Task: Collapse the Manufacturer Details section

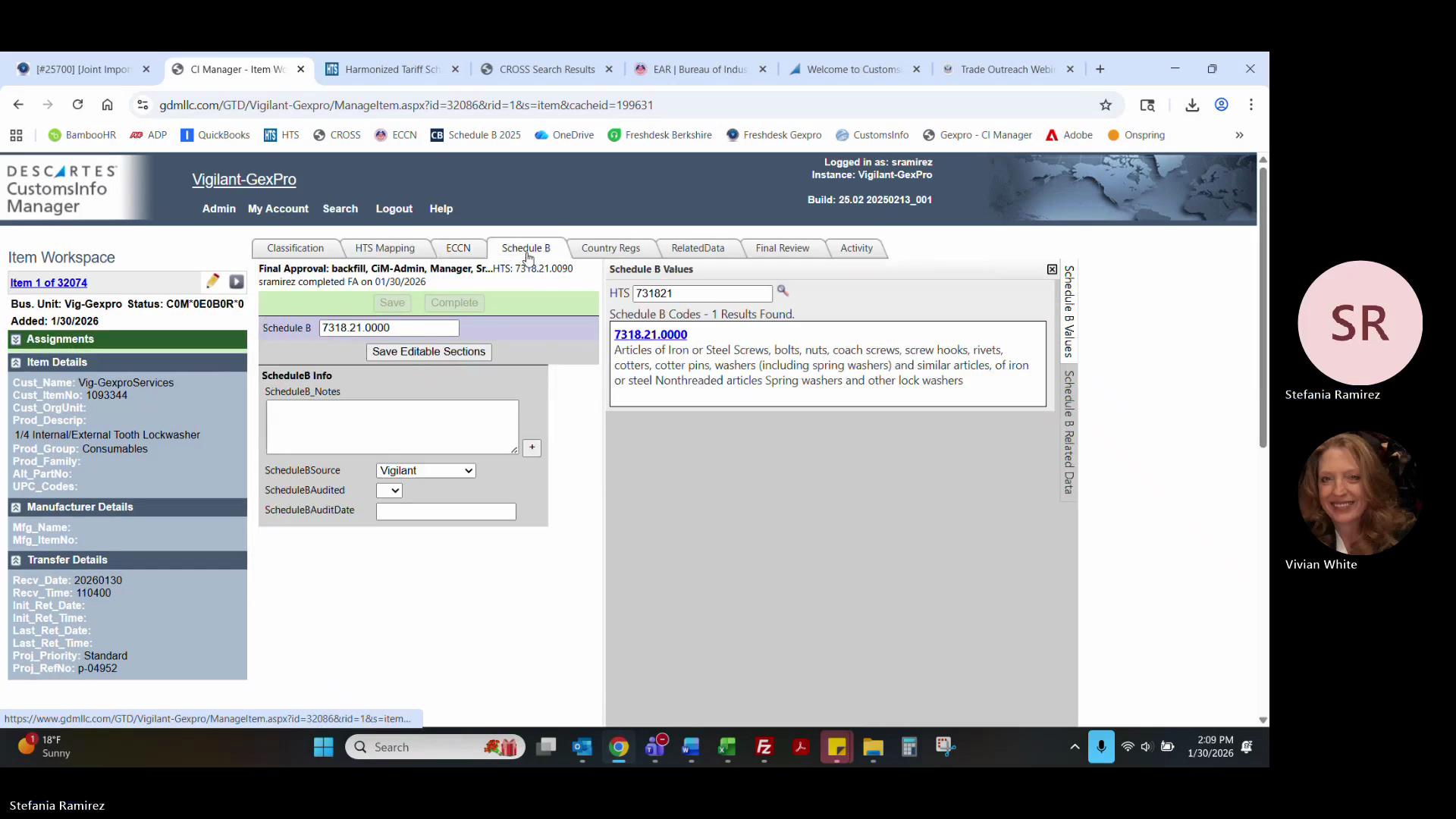Action: tap(16, 507)
